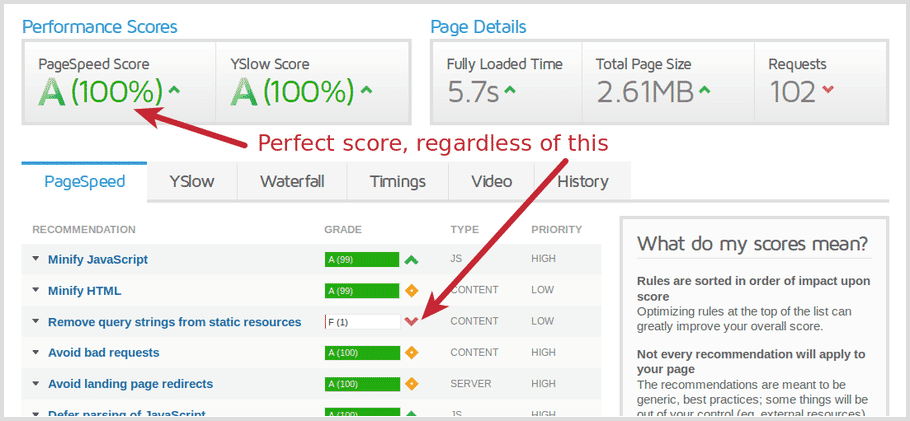This screenshot has width=910, height=421.
Task: Switch to the Timings tab
Action: (398, 182)
